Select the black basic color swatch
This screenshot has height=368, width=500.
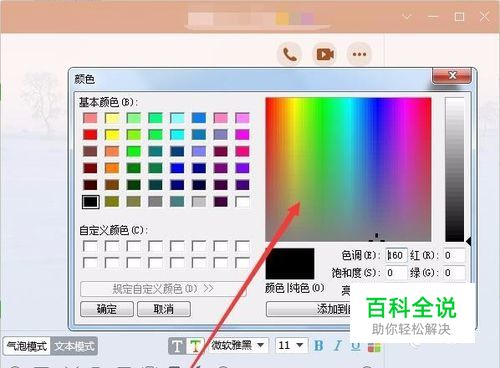click(90, 202)
